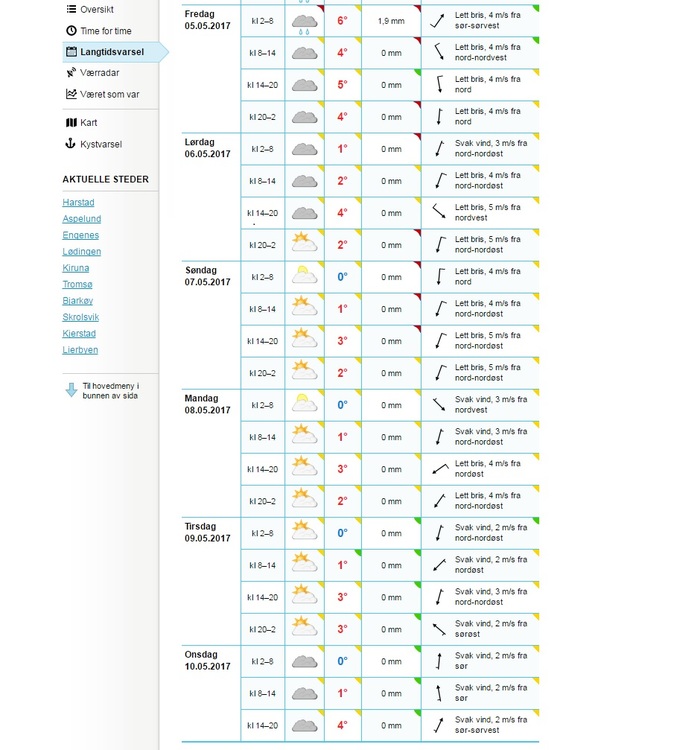Open the Lødingen link
Image resolution: width=677 pixels, height=750 pixels.
point(82,252)
